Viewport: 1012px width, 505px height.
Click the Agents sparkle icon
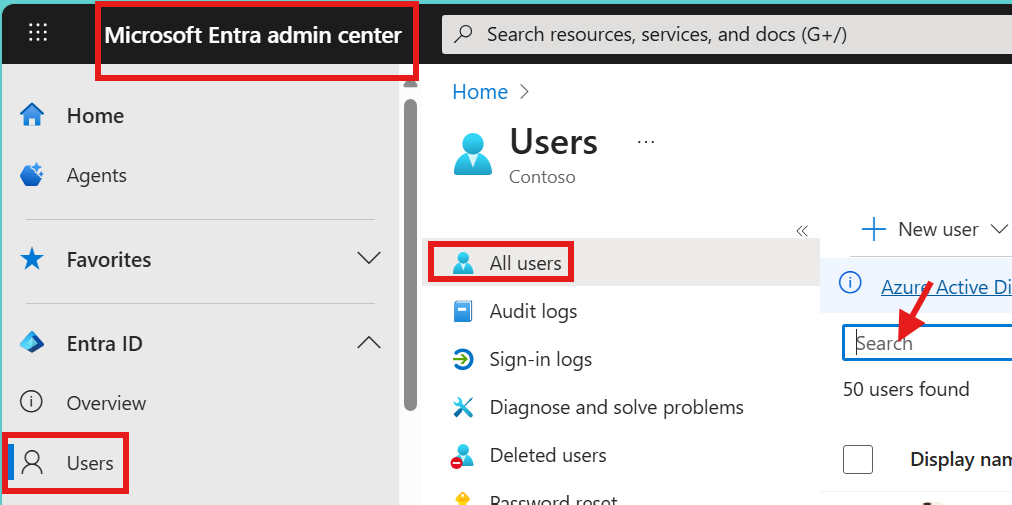point(32,175)
